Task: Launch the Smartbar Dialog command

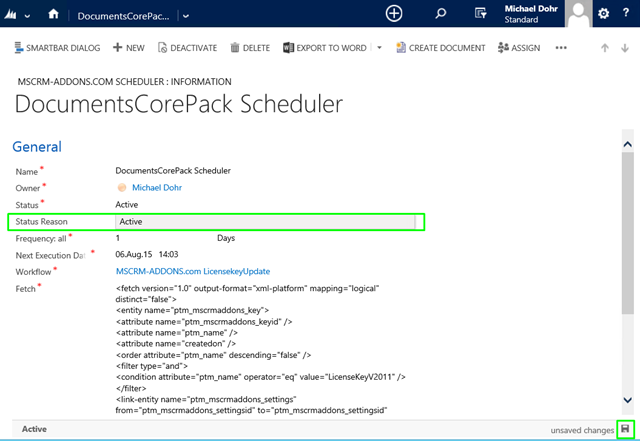Action: click(57, 48)
